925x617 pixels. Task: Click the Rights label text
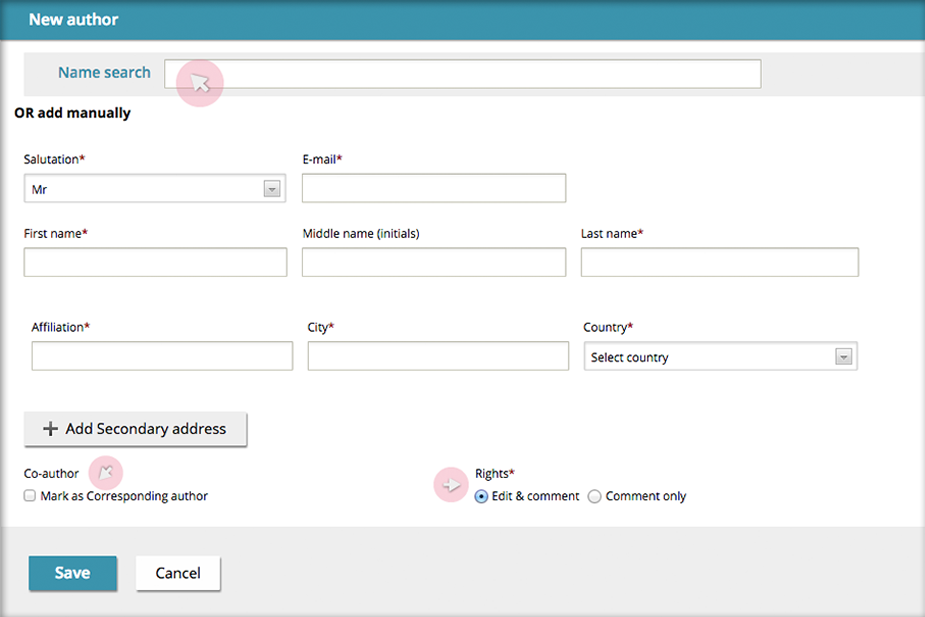[x=494, y=473]
